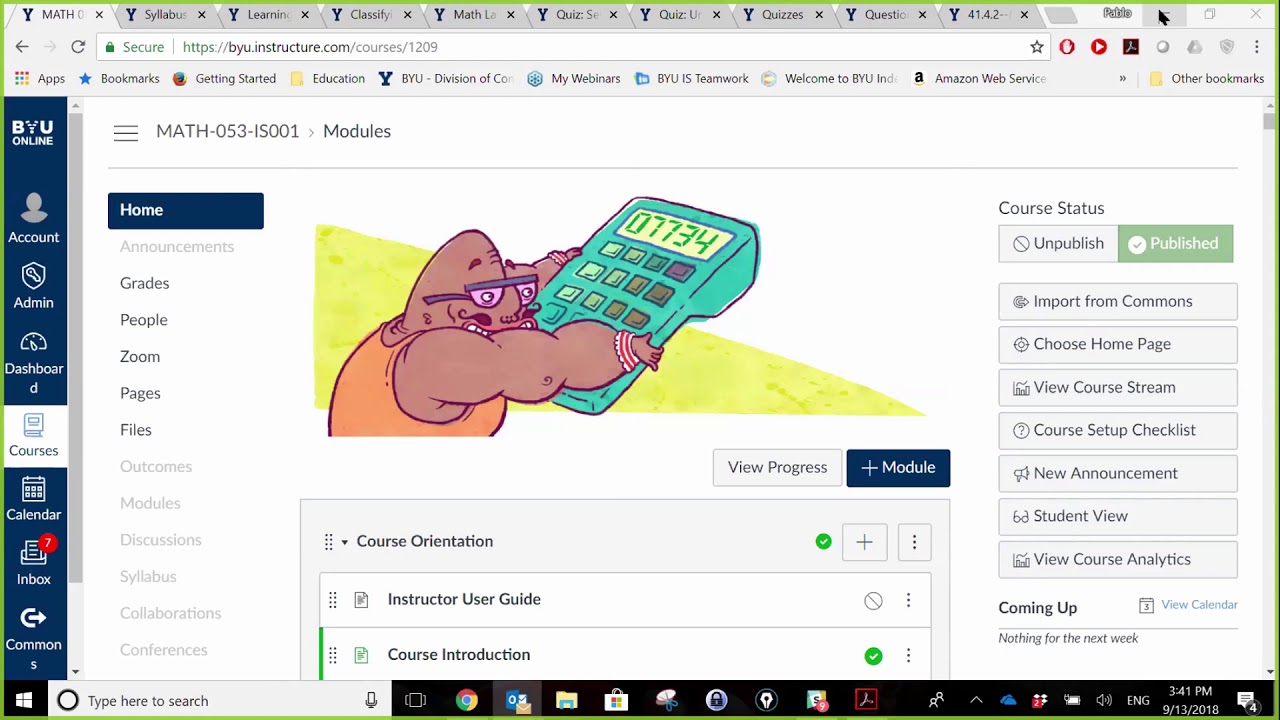Open View Course Analytics

point(1118,559)
